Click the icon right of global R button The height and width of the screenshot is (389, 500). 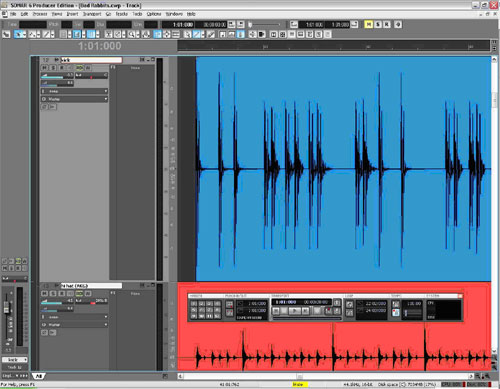click(x=397, y=24)
